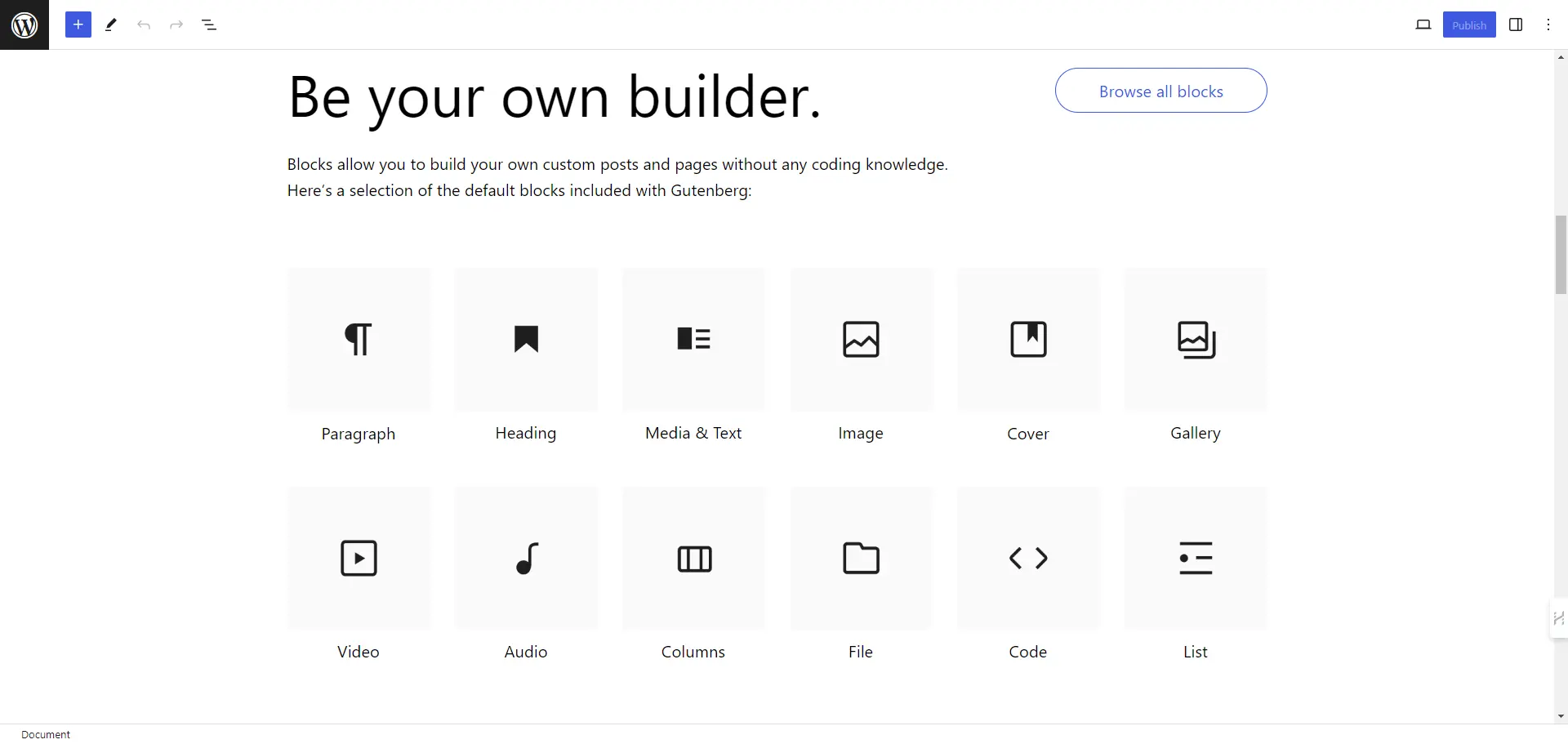Click the File folder icon
The height and width of the screenshot is (744, 1568).
(861, 559)
